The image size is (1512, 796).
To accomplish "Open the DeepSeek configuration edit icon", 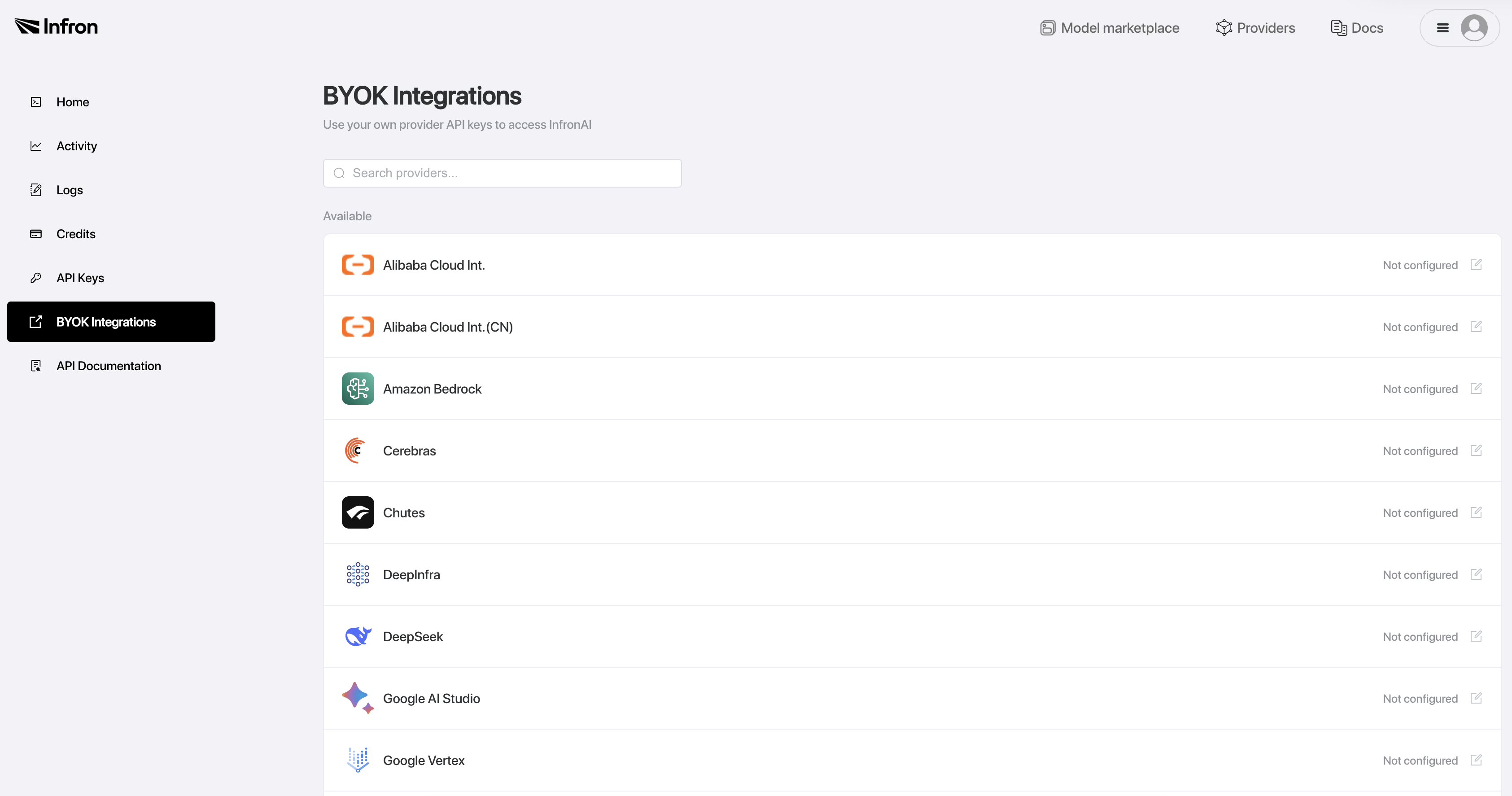I will [1476, 636].
